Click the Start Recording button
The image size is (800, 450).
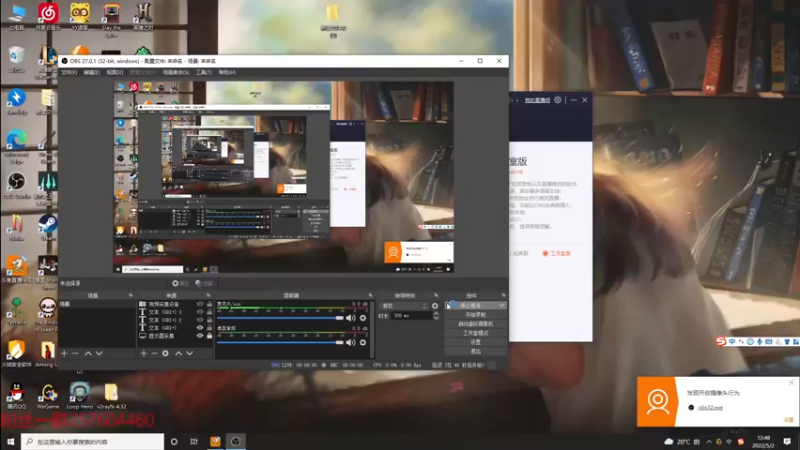coord(476,315)
